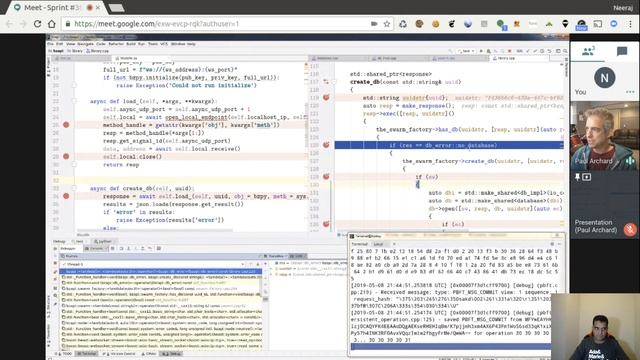
Task: Open the IDE Run menu
Action: tap(141, 44)
